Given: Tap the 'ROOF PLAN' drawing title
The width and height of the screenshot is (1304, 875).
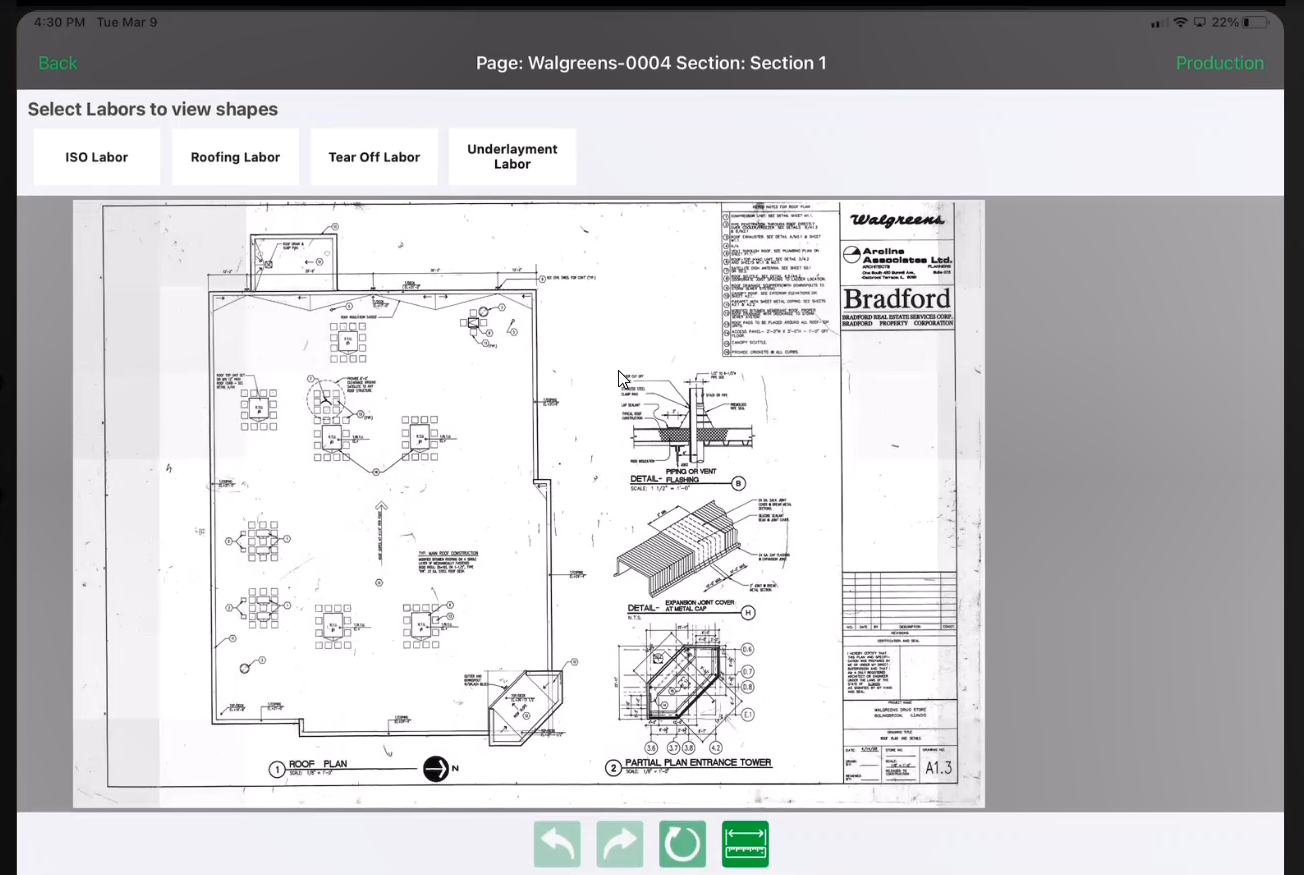Looking at the screenshot, I should pos(318,764).
